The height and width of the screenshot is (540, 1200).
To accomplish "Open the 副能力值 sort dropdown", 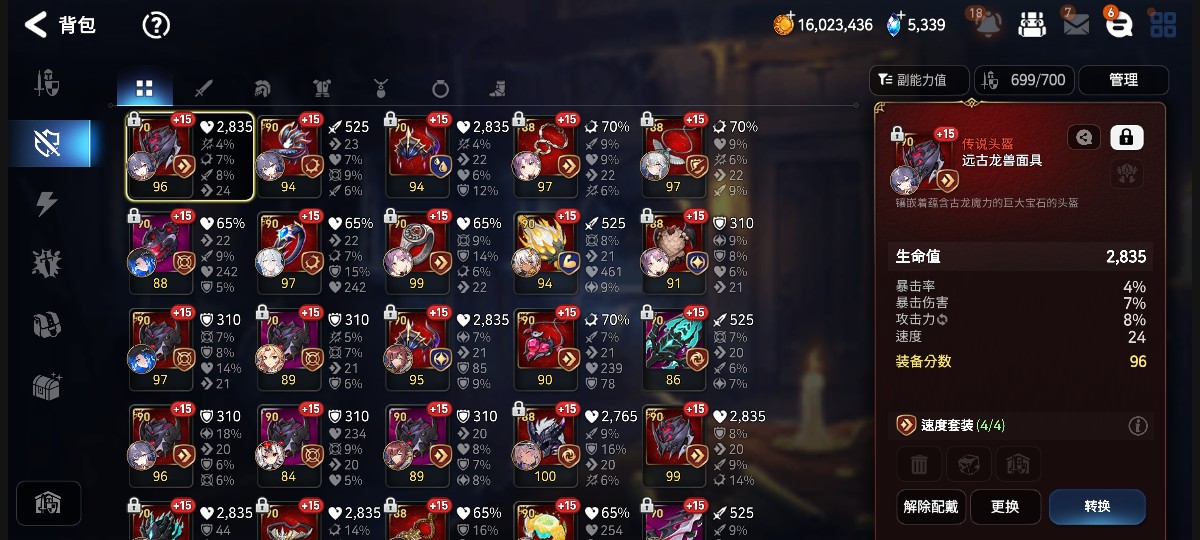I will (920, 80).
